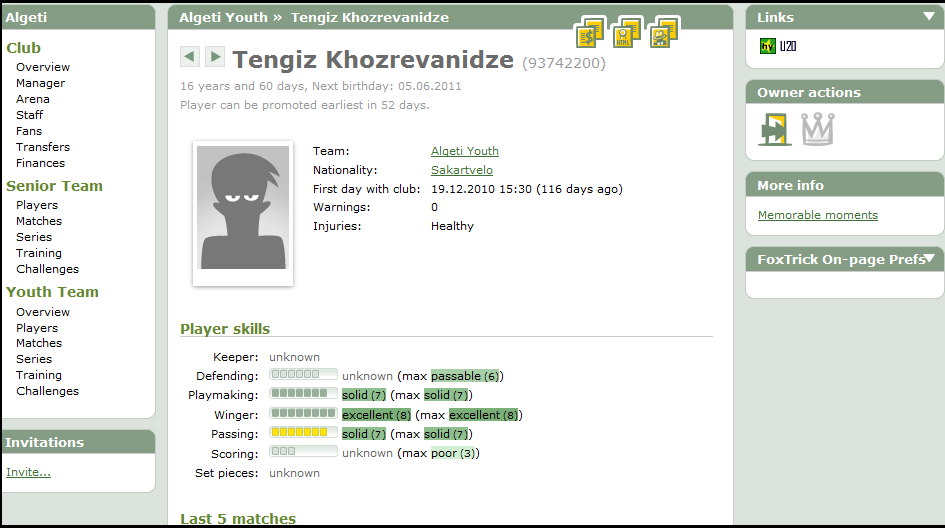
Task: Click the copy as HTML icon
Action: (x=627, y=33)
